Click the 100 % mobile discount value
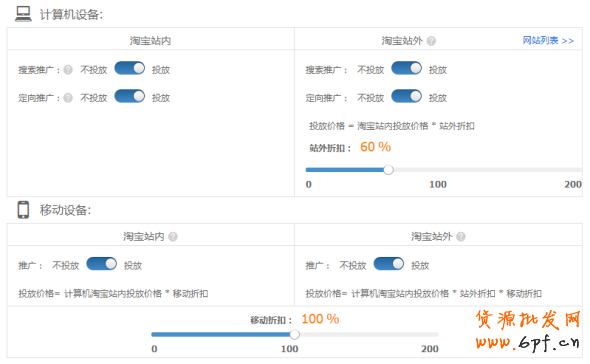This screenshot has height=364, width=590. 321,319
